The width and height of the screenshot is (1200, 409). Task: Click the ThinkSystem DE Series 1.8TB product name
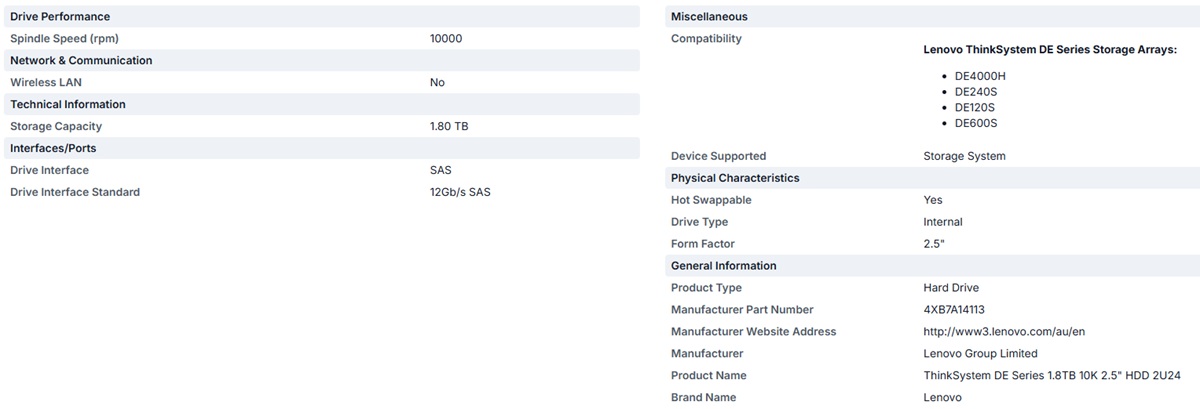(x=1053, y=377)
